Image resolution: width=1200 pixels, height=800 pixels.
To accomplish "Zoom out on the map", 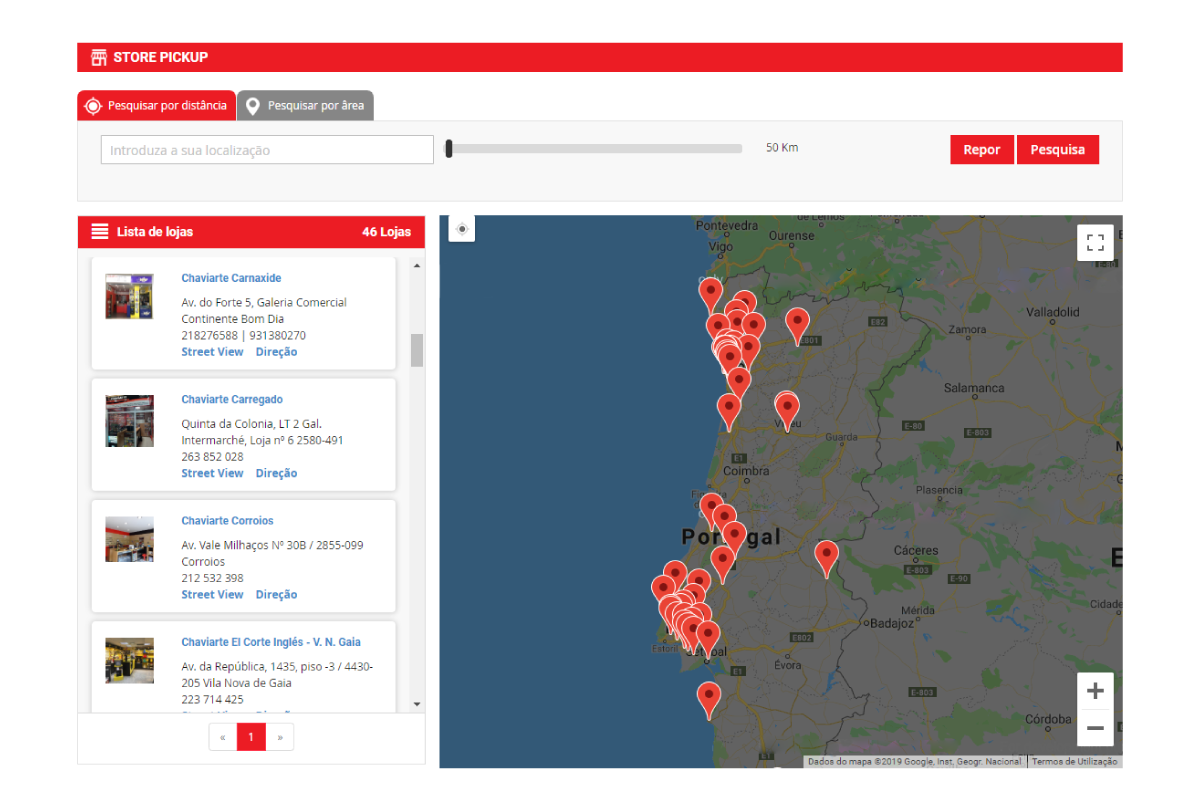I will click(1095, 728).
